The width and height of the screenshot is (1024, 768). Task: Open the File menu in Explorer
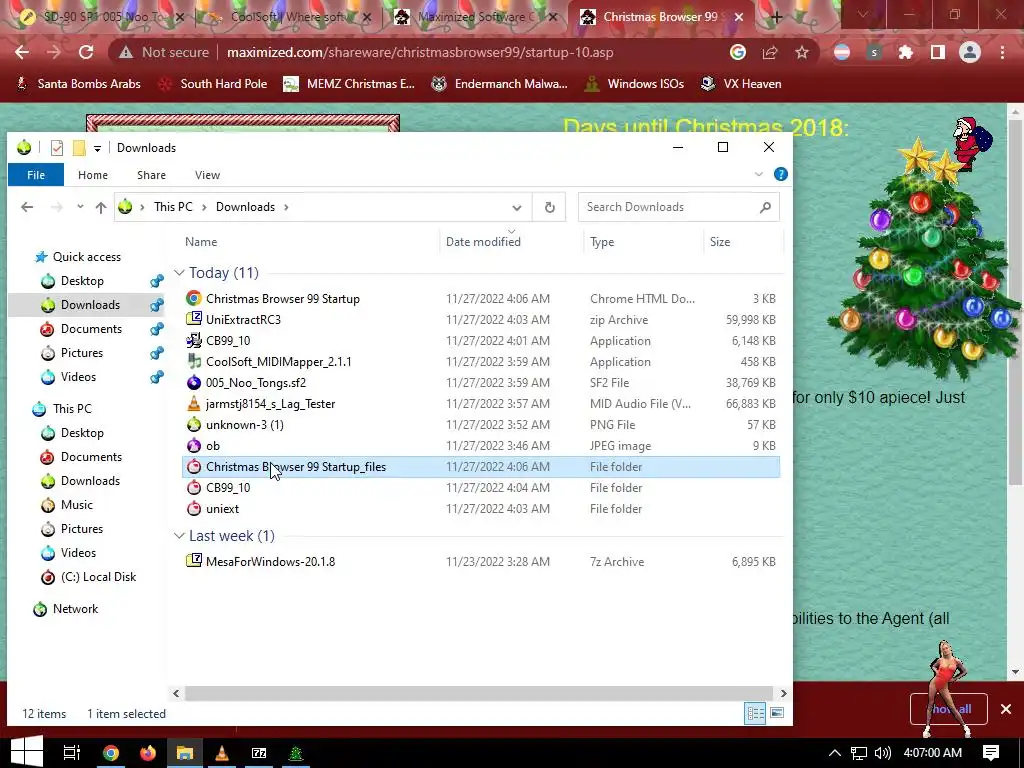point(36,174)
